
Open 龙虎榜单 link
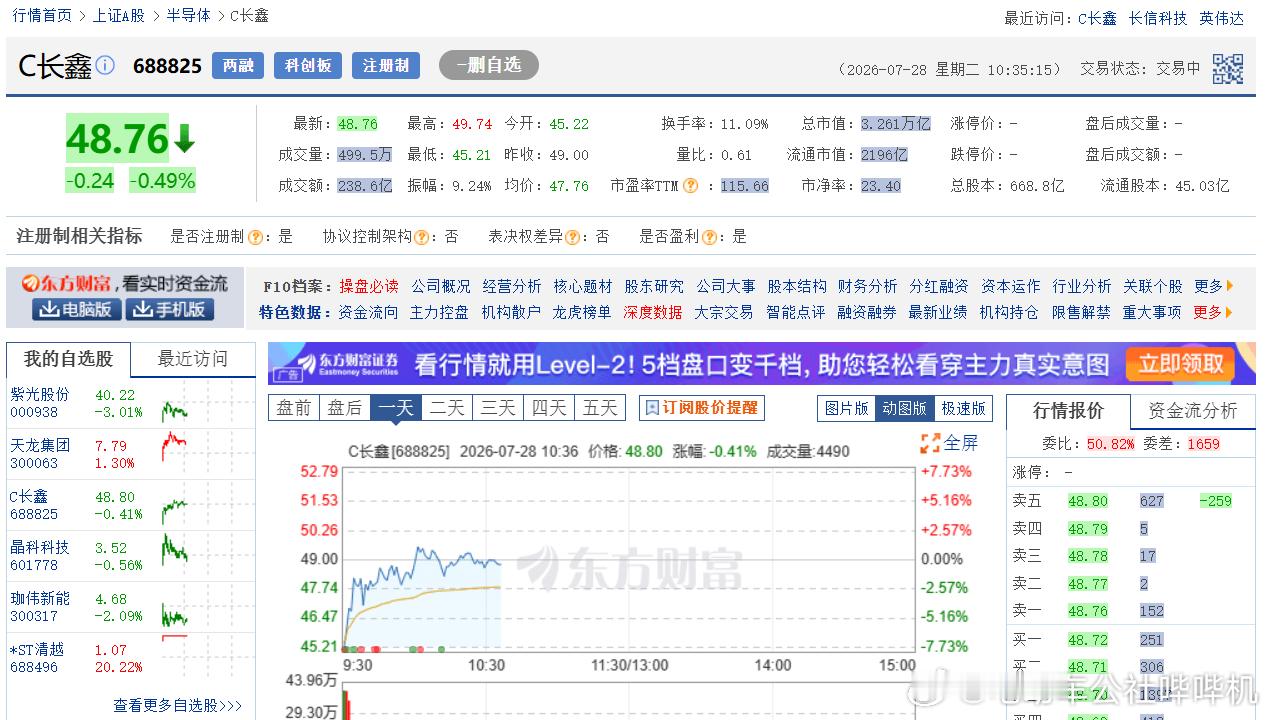(x=582, y=312)
